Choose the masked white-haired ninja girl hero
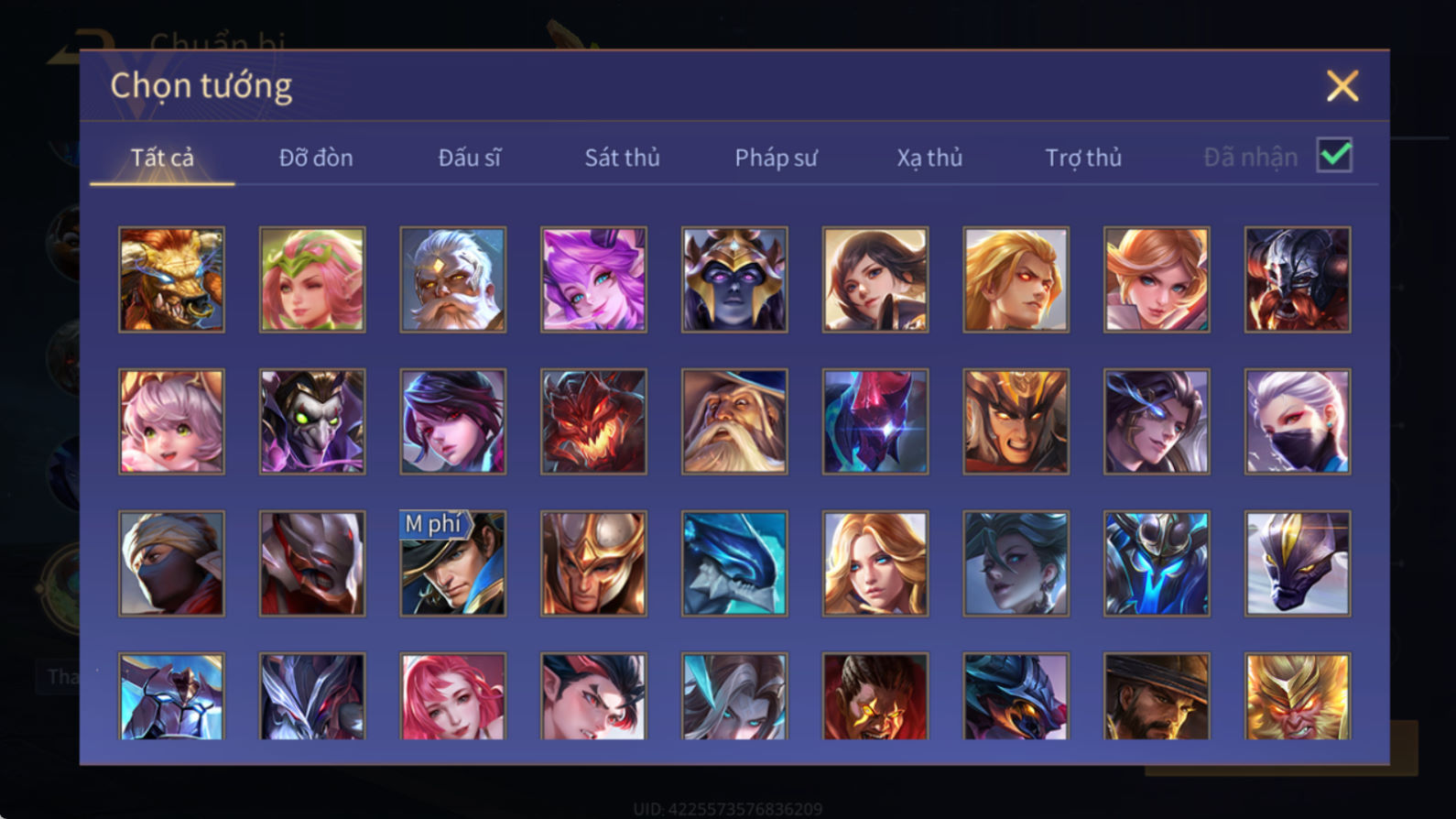 tap(1298, 421)
